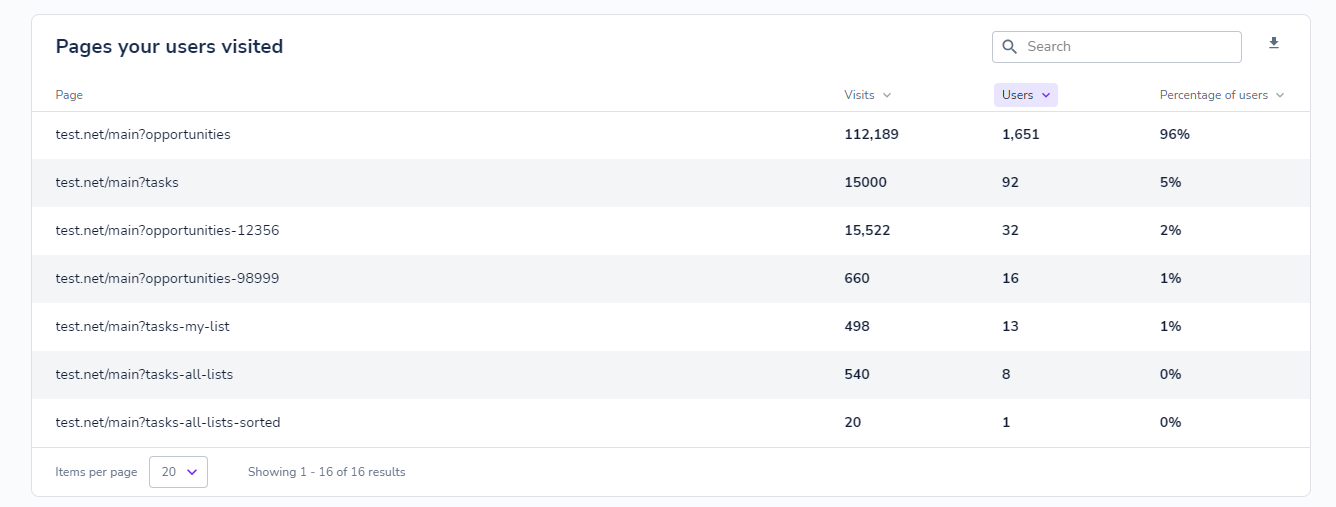Viewport: 1336px width, 507px height.
Task: Click test.net/main?opportunities-12356 entry
Action: coord(167,230)
